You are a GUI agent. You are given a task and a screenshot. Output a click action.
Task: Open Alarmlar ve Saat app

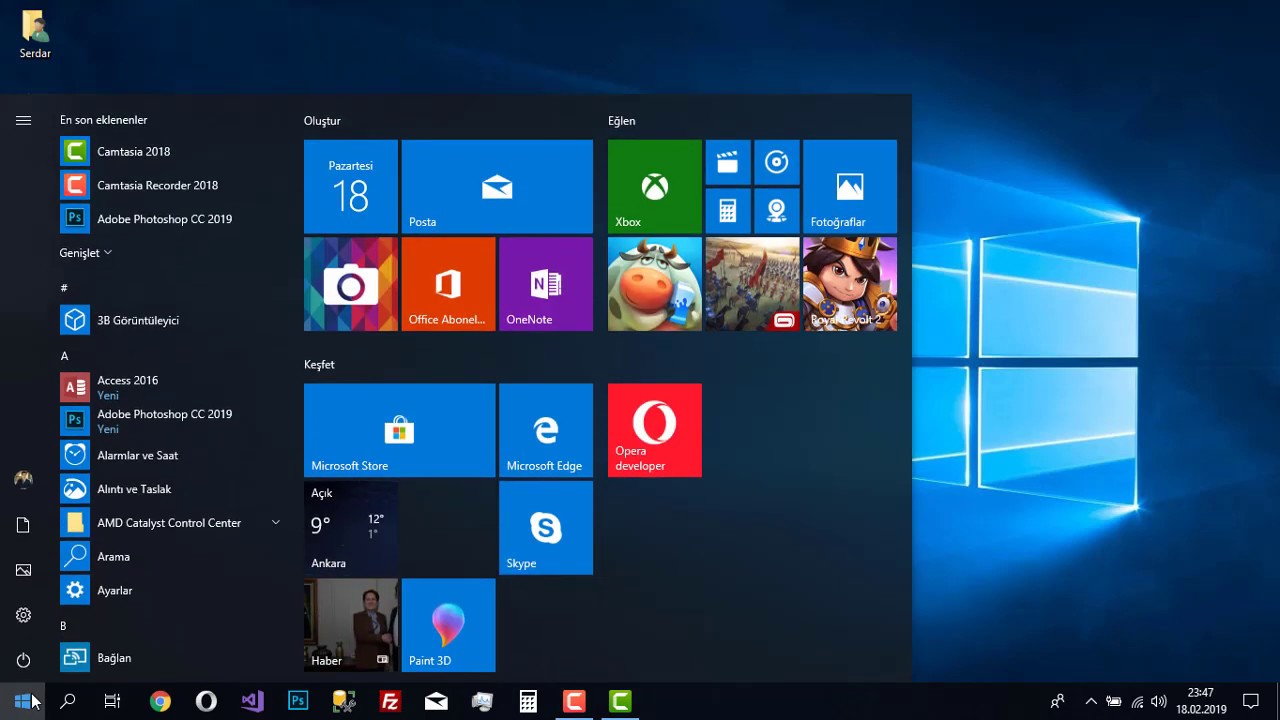click(x=170, y=455)
